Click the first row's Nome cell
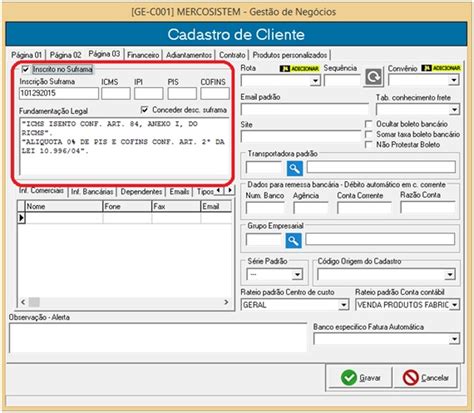Screen dimensions: 474x413 click(64, 218)
